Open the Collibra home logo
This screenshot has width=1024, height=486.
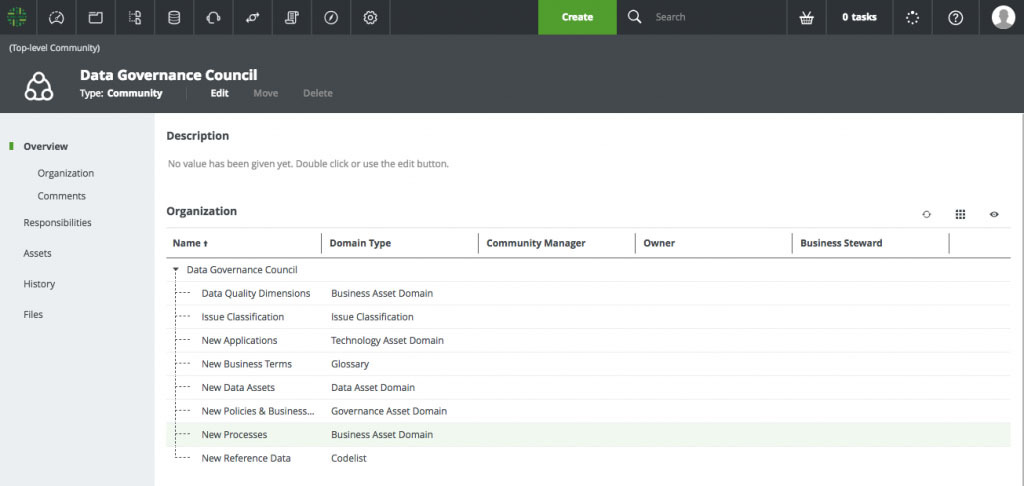(x=17, y=18)
